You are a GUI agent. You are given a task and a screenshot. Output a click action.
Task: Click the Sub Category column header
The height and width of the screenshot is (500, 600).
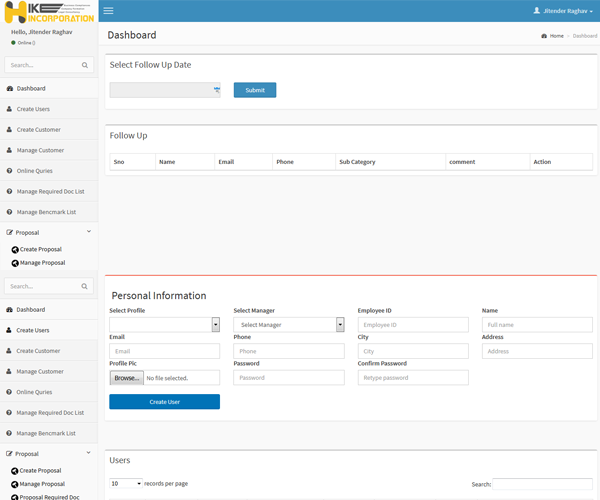(390, 162)
